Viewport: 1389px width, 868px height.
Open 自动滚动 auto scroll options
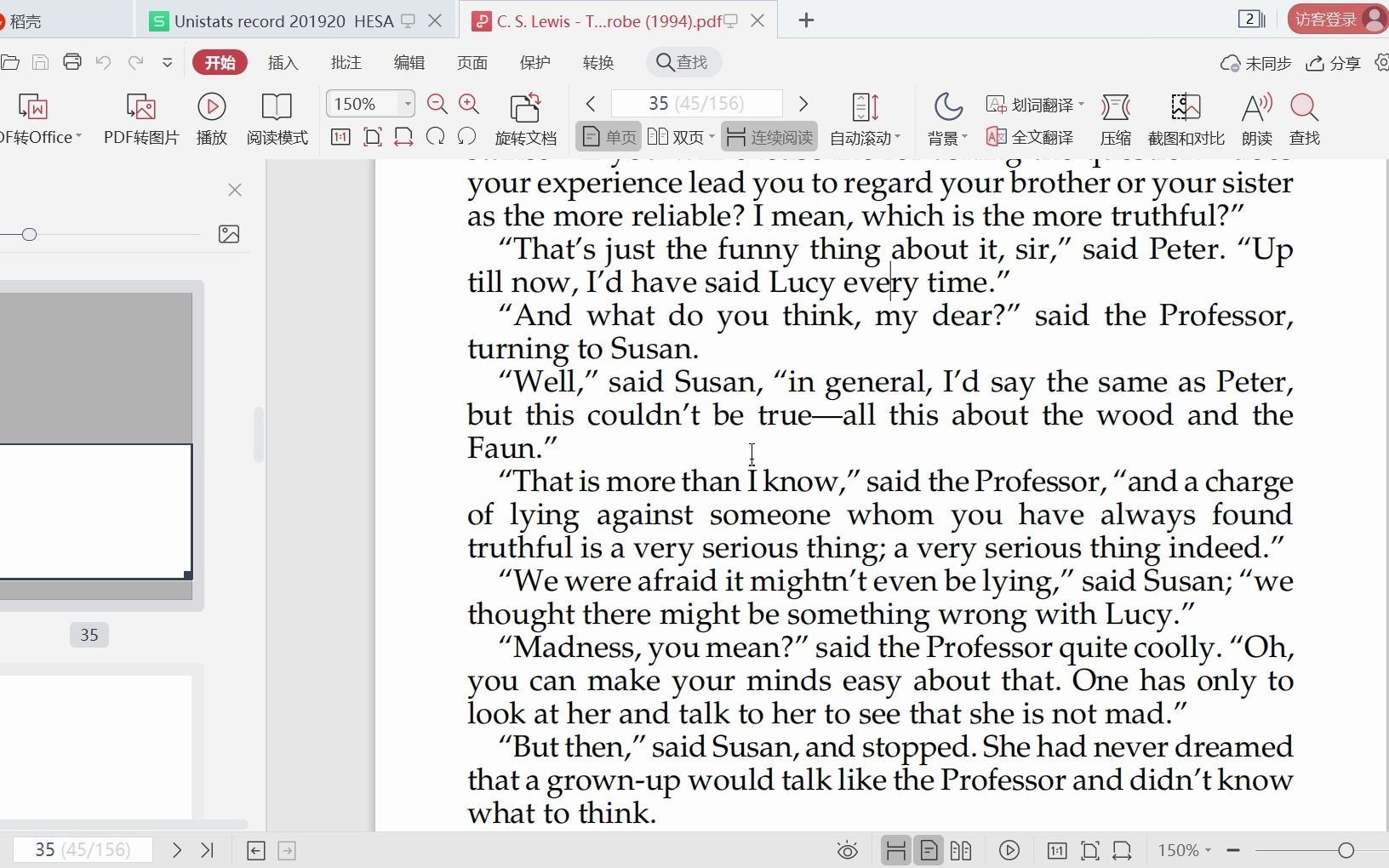[865, 119]
